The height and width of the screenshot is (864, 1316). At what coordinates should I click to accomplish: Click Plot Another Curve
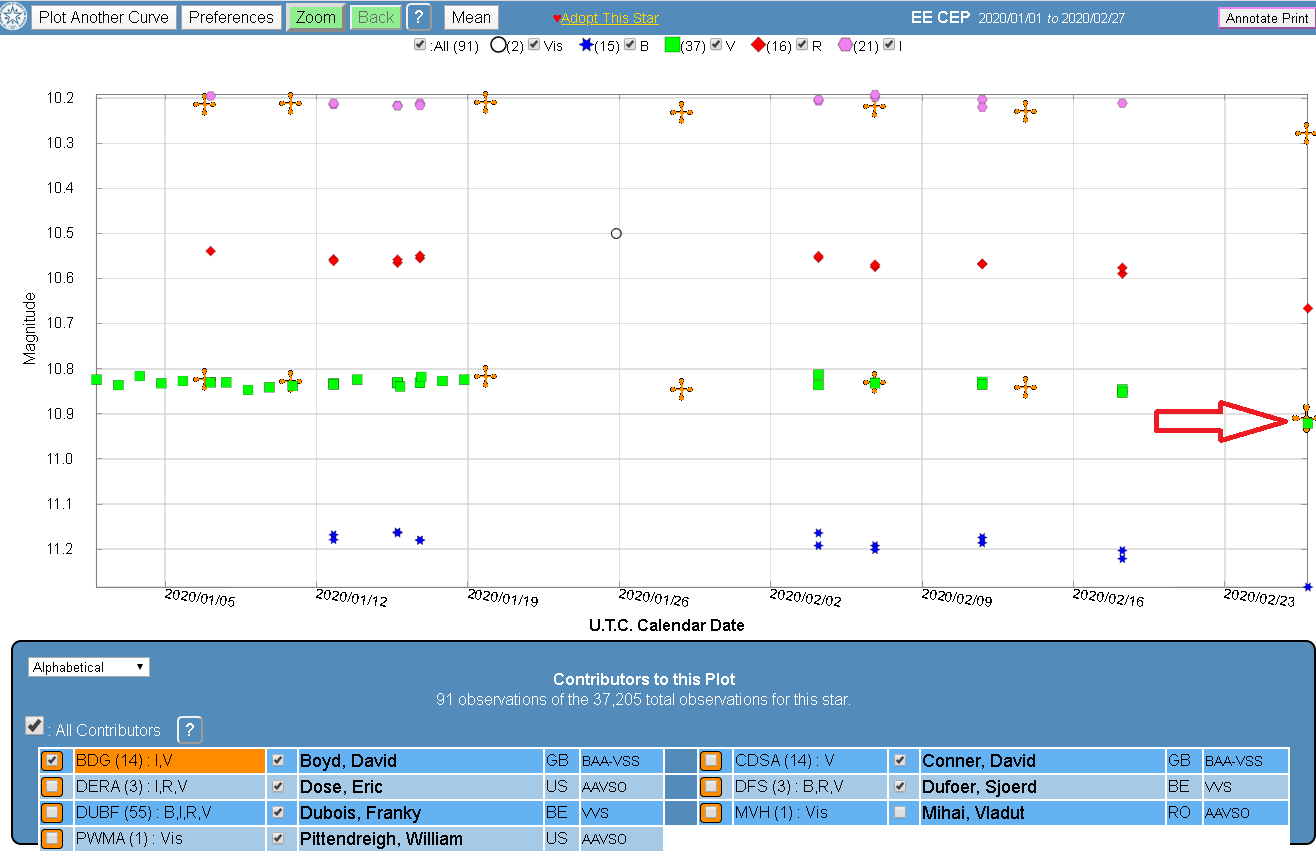104,17
